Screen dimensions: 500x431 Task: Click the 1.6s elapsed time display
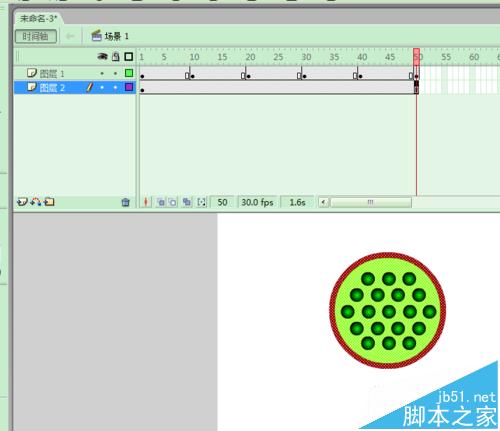click(297, 202)
